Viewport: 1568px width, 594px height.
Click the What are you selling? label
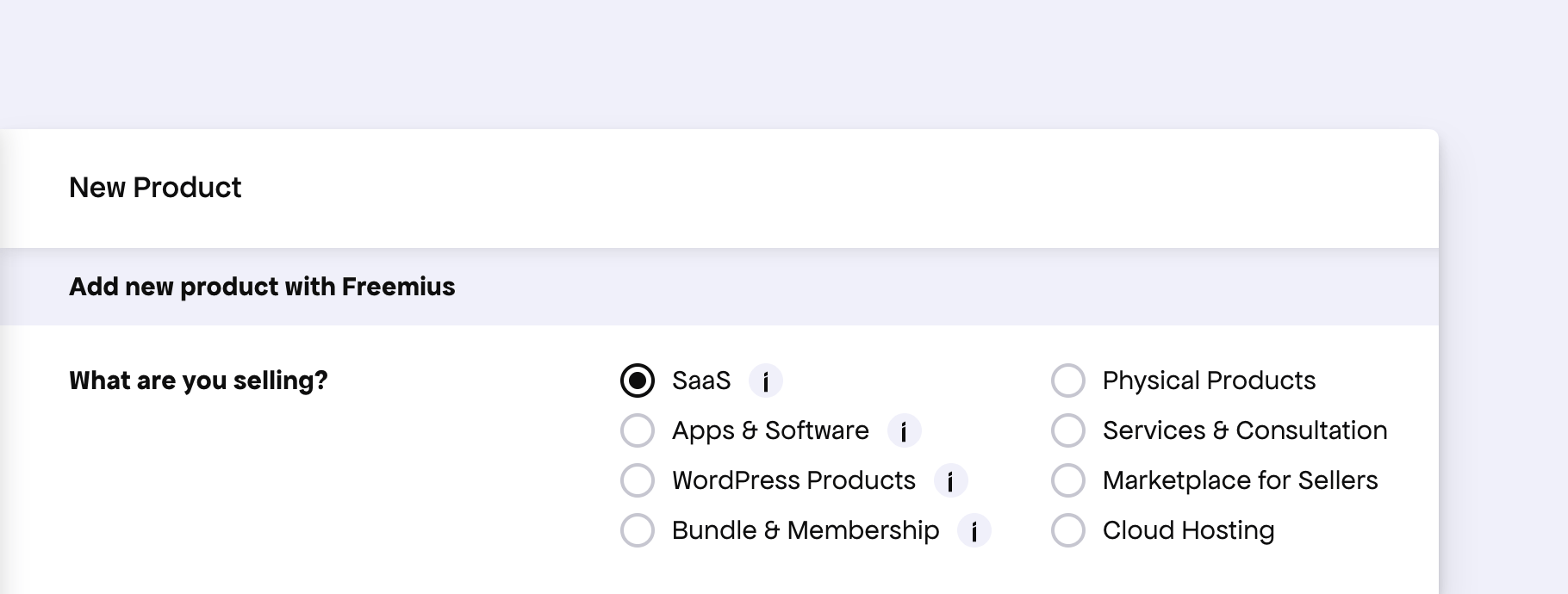pyautogui.click(x=198, y=381)
